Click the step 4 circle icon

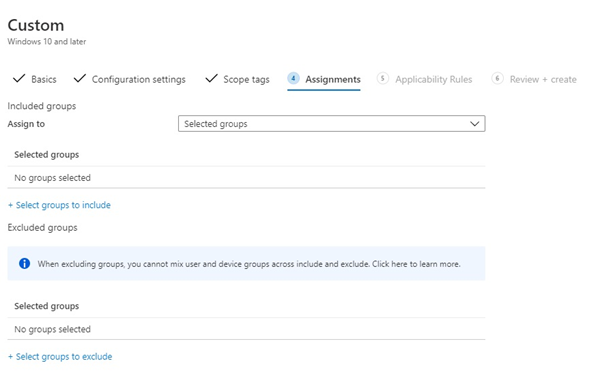(x=293, y=78)
